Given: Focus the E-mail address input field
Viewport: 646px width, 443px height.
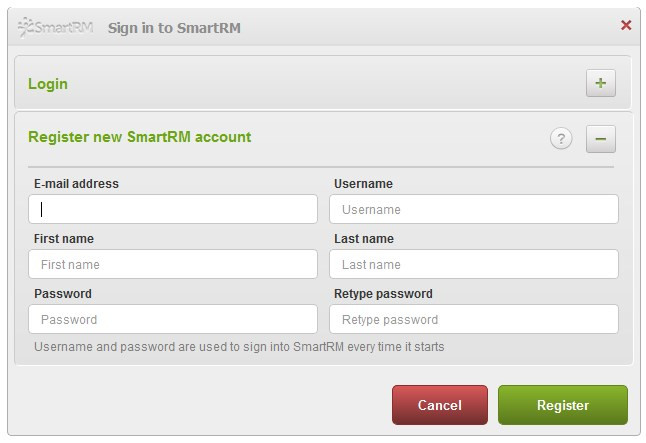Looking at the screenshot, I should [x=173, y=209].
